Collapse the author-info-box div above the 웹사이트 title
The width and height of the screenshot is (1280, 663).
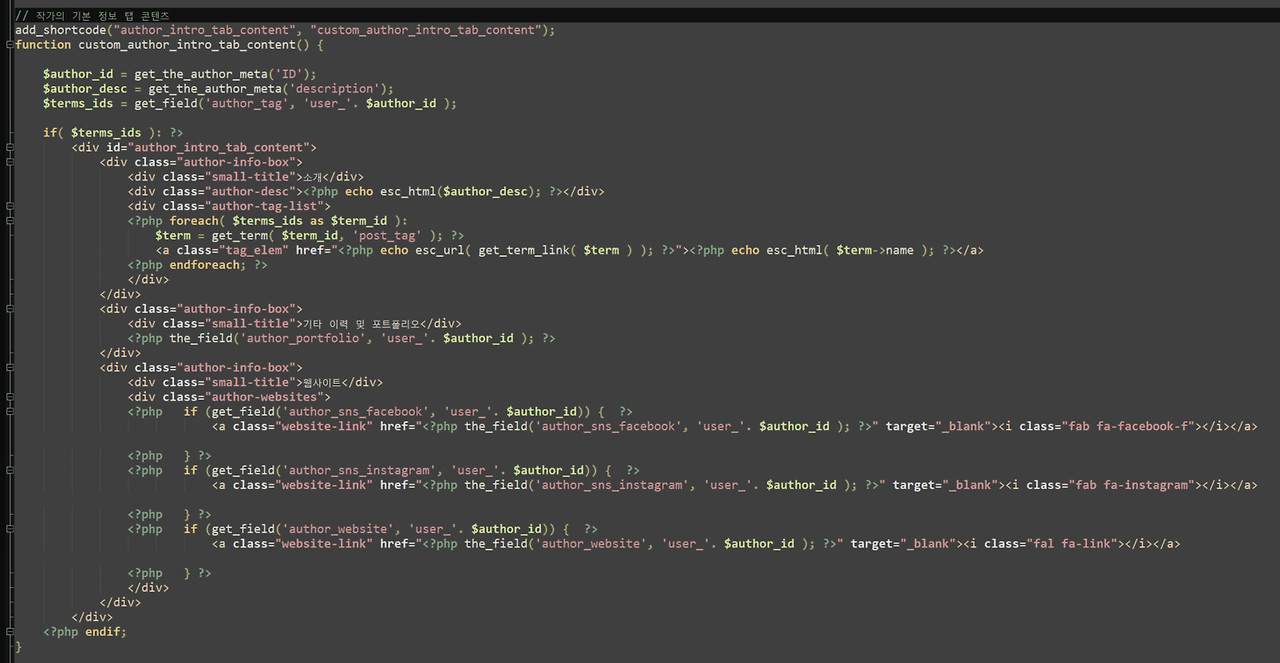8,368
